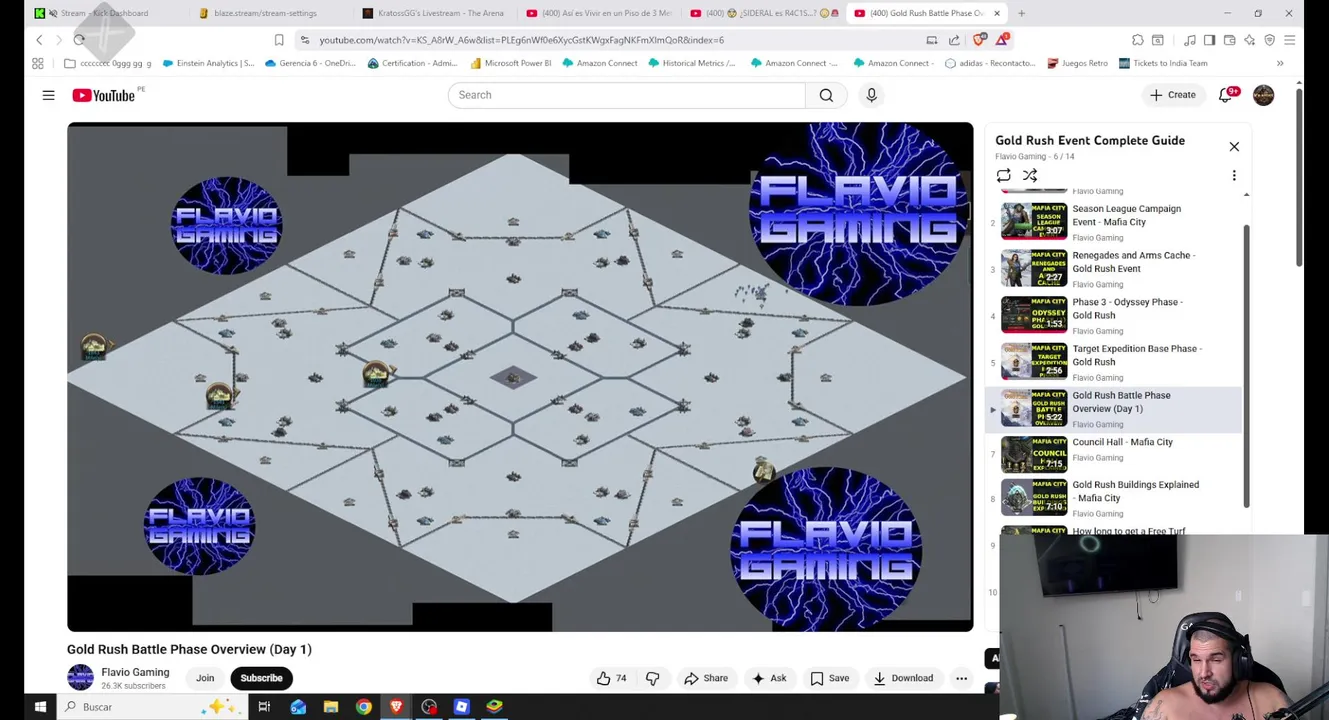Open the Historical Metrics bookmark

(x=691, y=63)
